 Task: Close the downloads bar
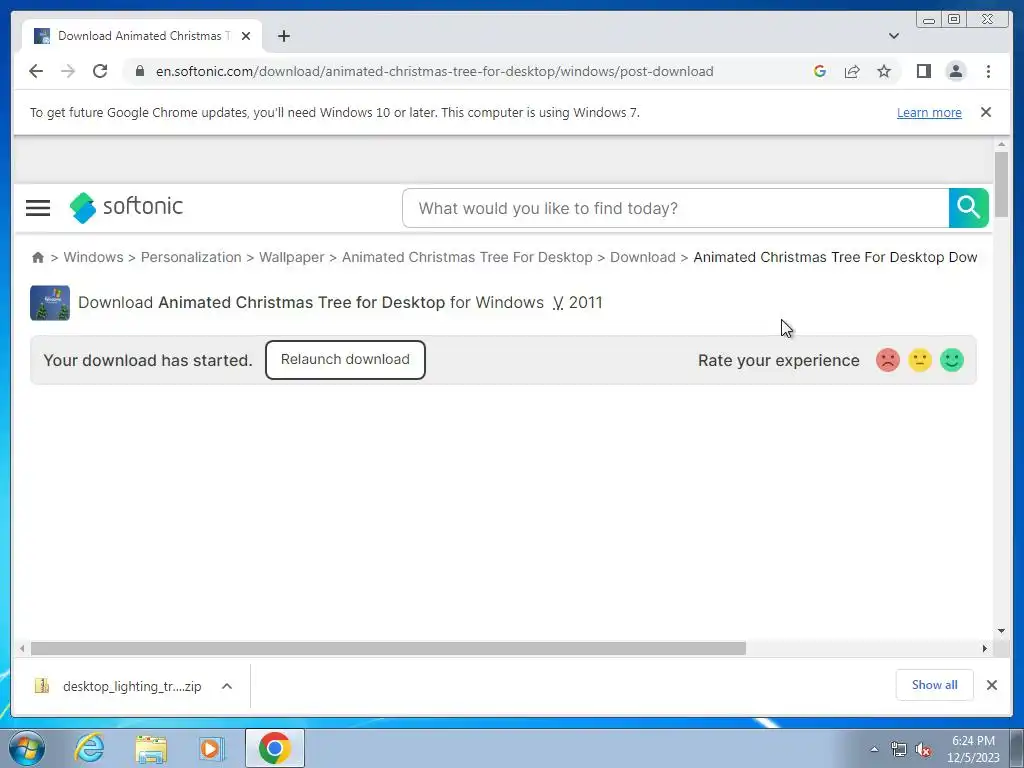pyautogui.click(x=991, y=684)
